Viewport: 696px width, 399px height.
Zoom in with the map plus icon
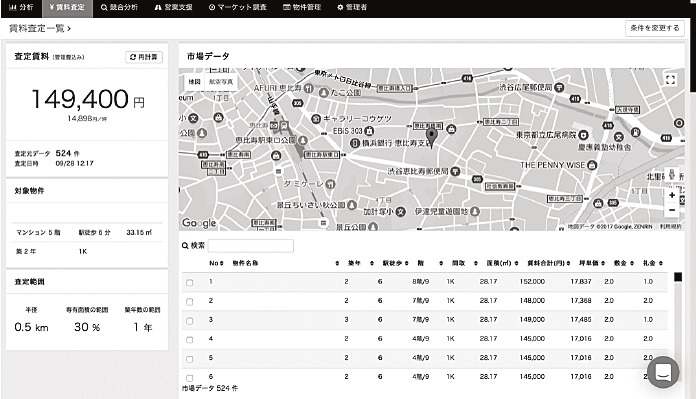click(x=672, y=195)
